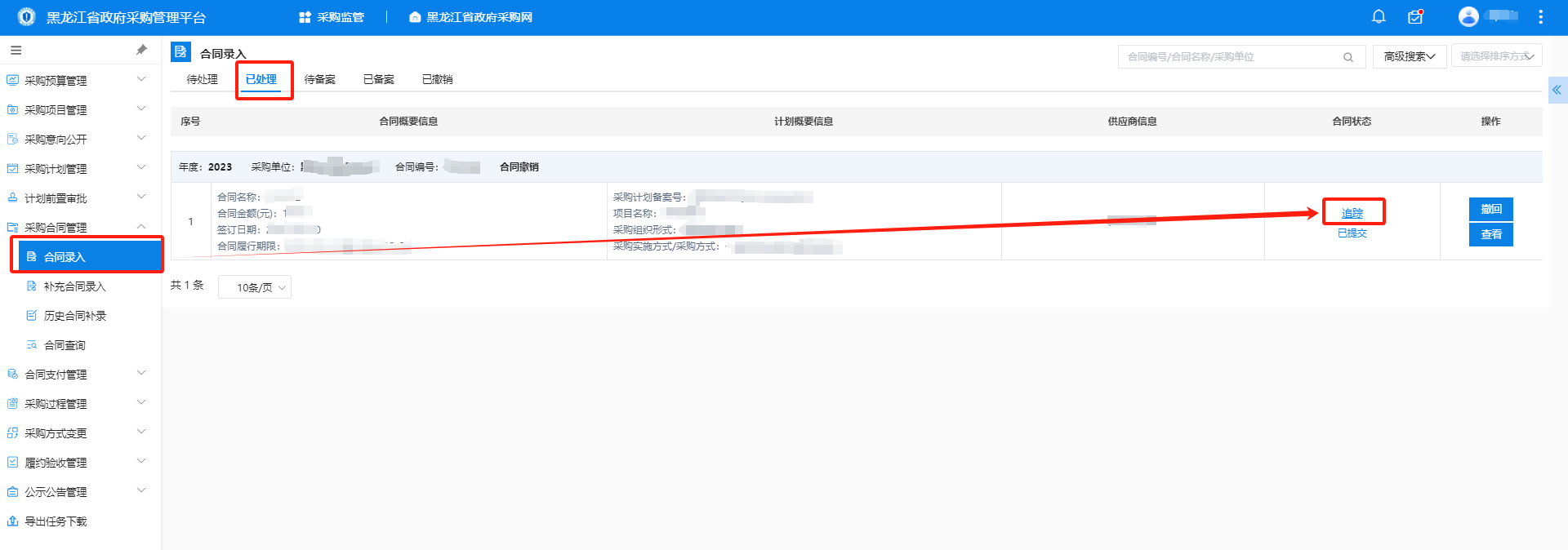Screen dimensions: 1568x550
Task: Switch to the 待处理 tab
Action: (x=203, y=79)
